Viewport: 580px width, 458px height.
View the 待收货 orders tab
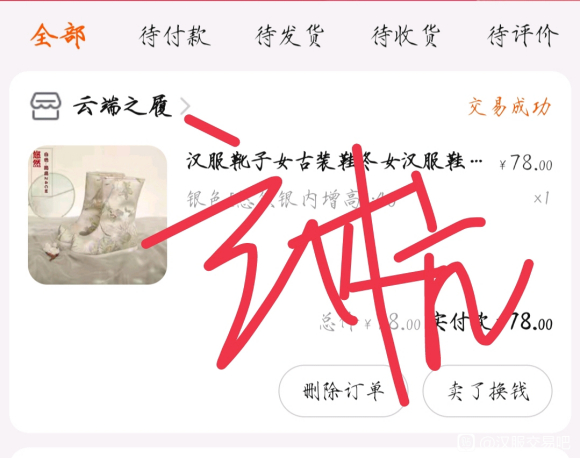406,36
